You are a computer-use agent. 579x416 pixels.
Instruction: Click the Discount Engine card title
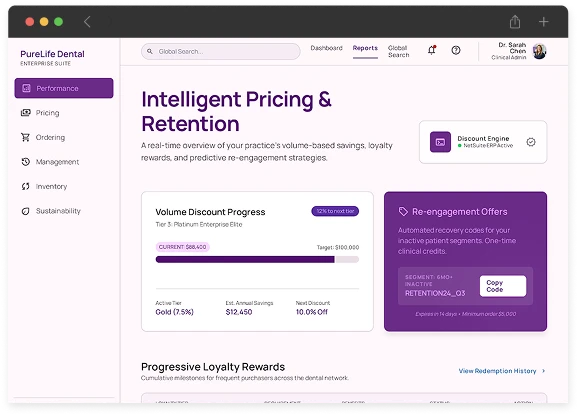pyautogui.click(x=483, y=138)
